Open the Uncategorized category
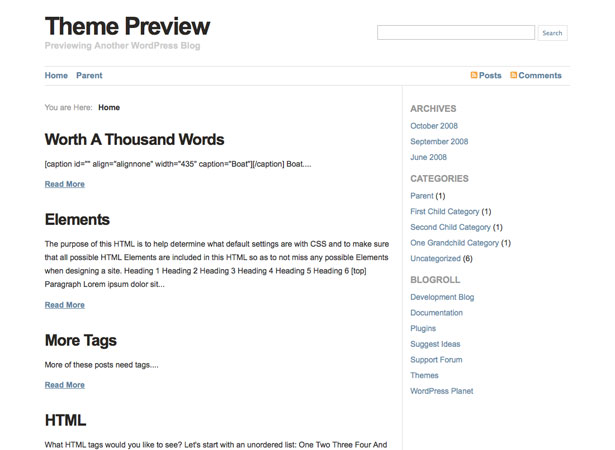The height and width of the screenshot is (450, 615). (435, 259)
